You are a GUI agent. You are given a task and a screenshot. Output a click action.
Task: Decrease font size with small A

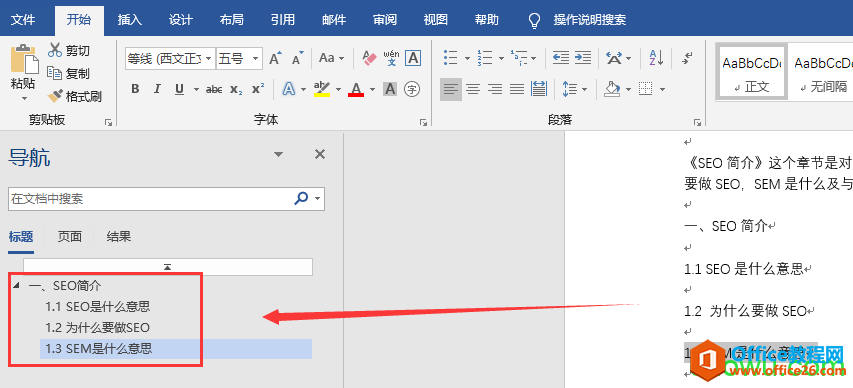(x=298, y=58)
